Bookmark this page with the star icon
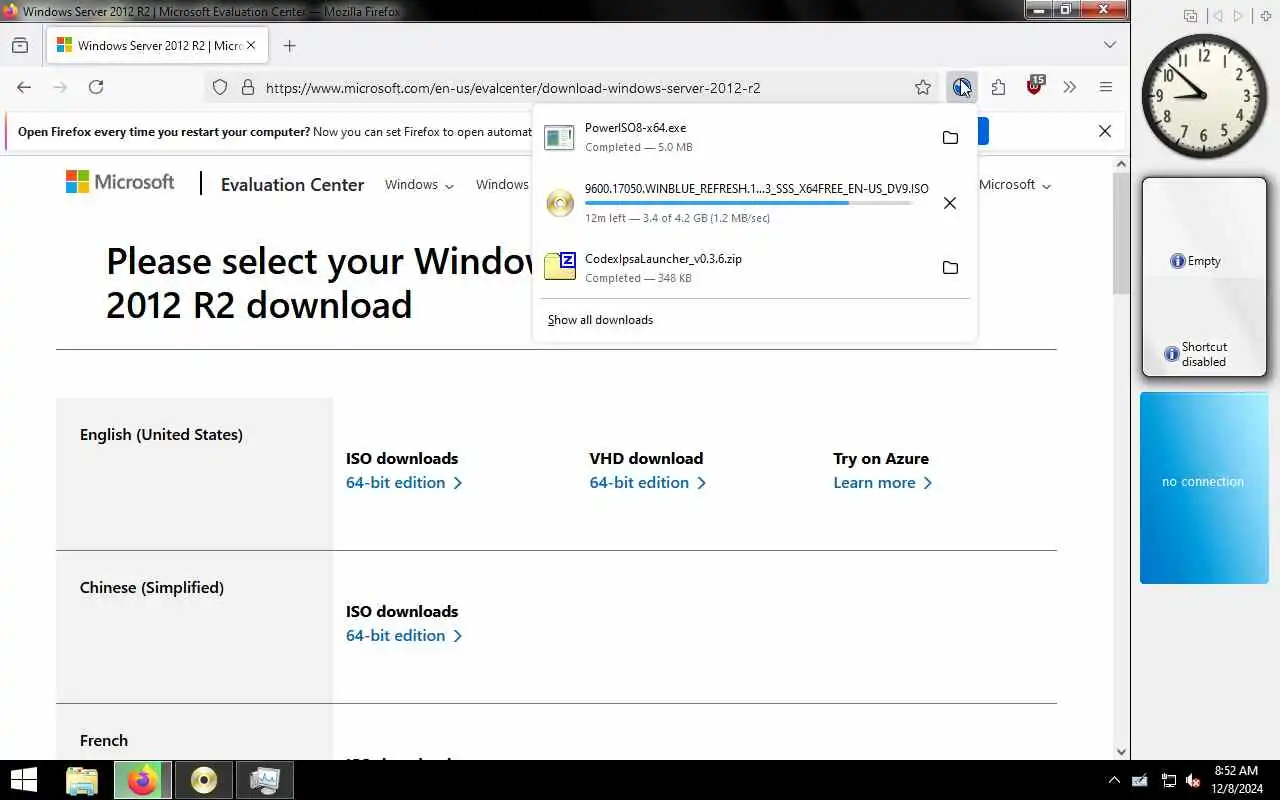Screen dimensions: 1280x800 923,87
